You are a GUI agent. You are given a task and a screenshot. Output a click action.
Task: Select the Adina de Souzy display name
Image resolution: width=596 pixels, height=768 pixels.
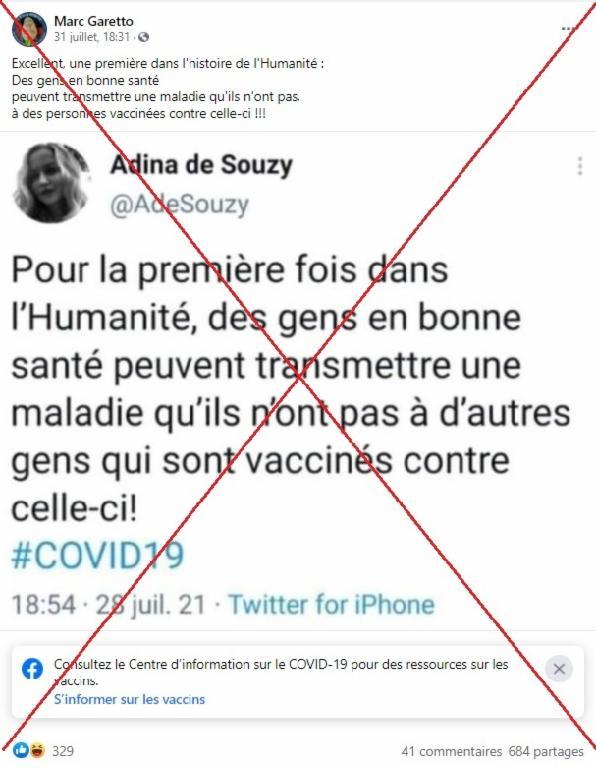coord(201,165)
